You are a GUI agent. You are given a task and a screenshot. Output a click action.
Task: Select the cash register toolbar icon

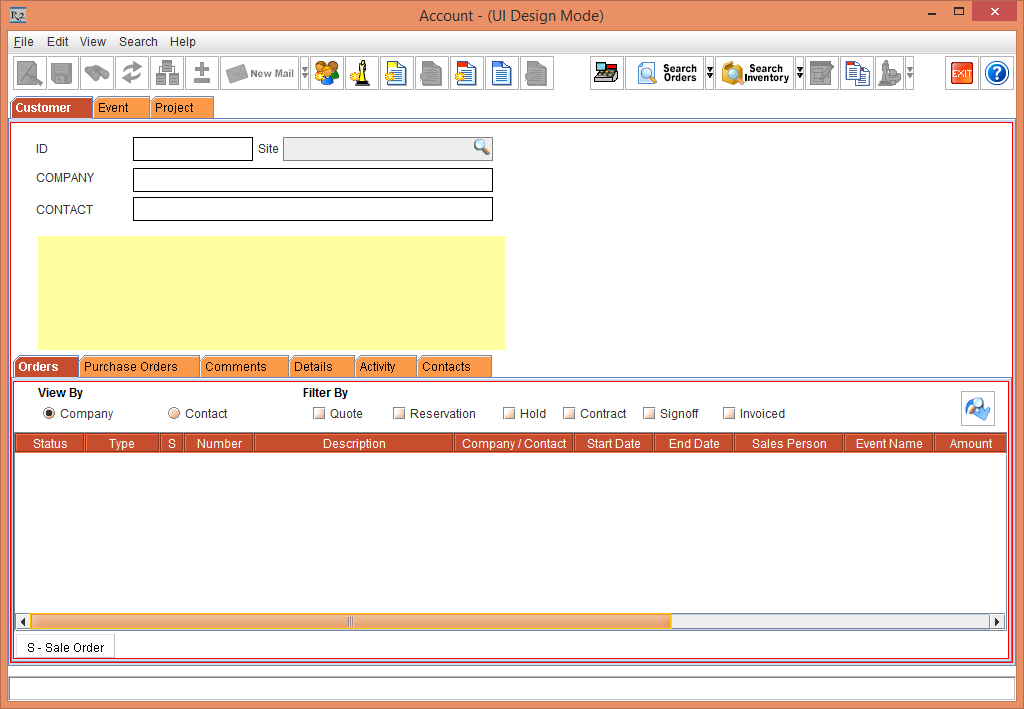606,73
